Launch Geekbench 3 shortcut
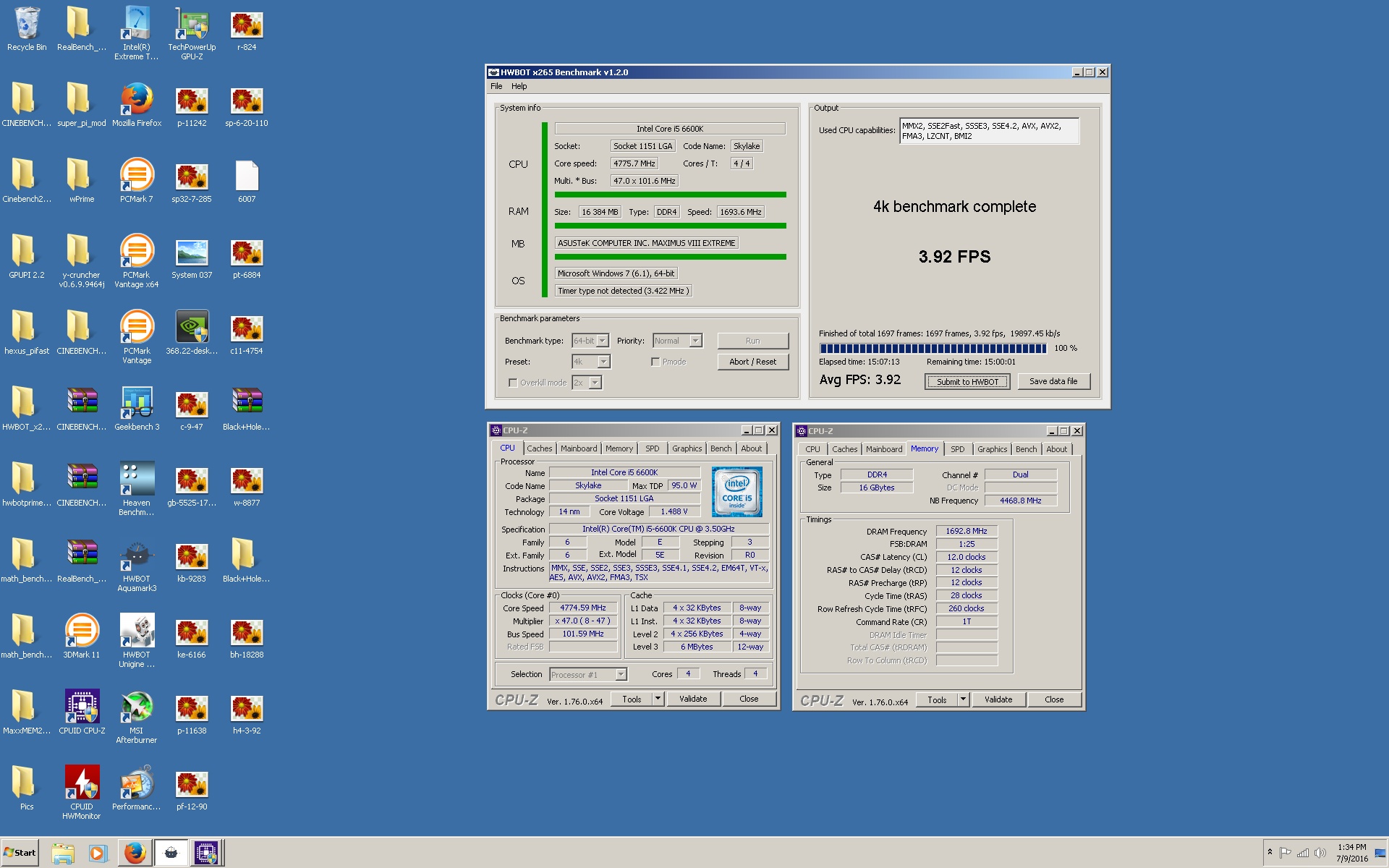 tap(137, 409)
